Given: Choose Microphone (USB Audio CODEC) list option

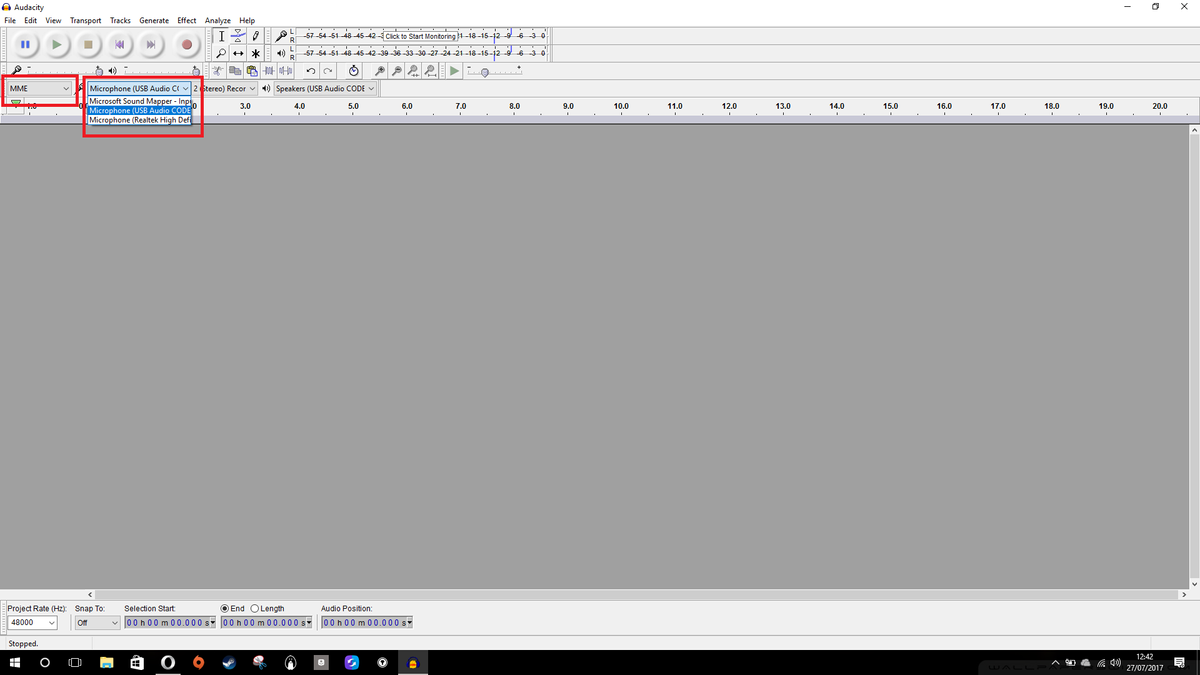Looking at the screenshot, I should coord(139,110).
